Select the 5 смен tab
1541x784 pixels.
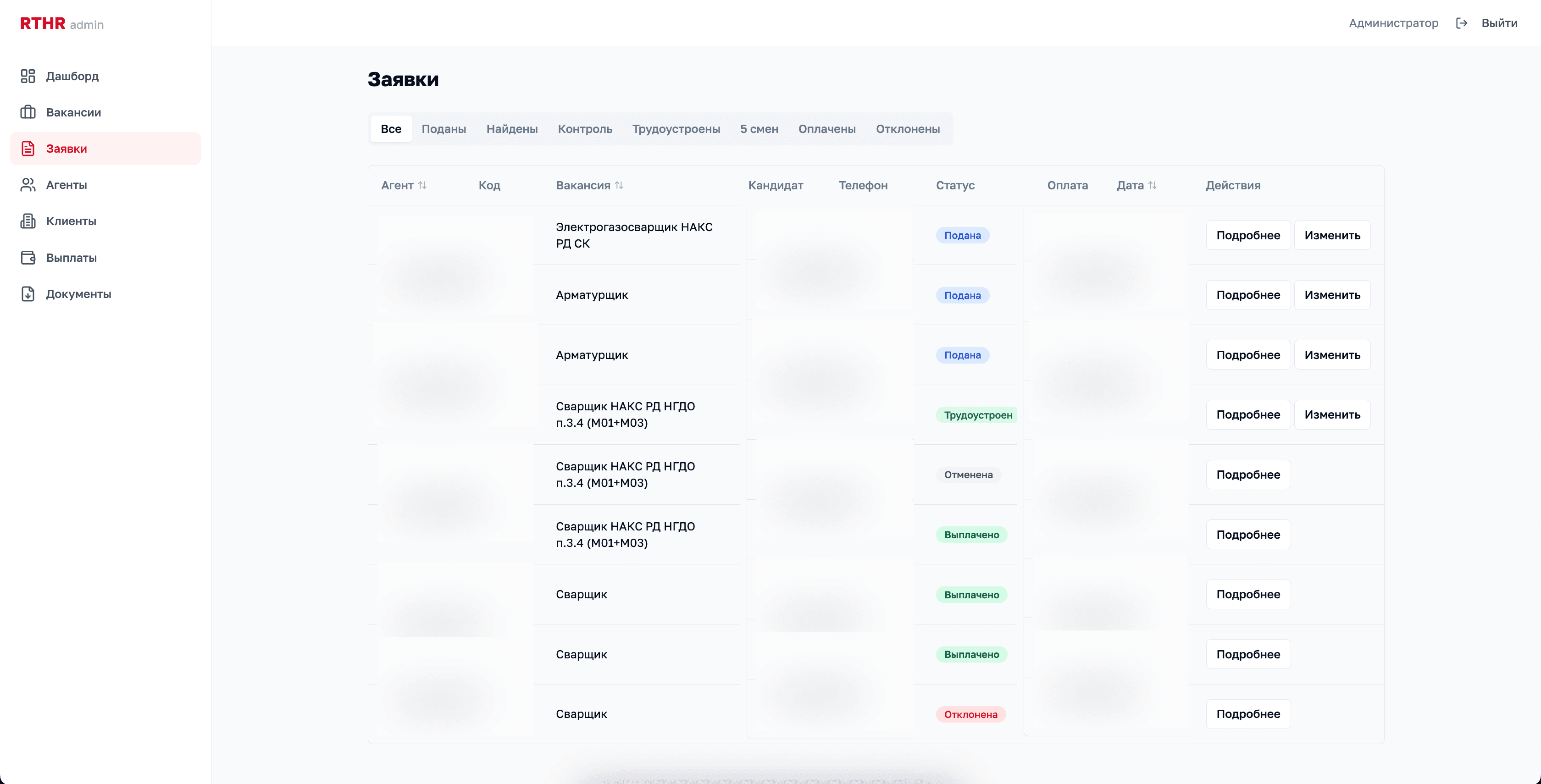[759, 128]
